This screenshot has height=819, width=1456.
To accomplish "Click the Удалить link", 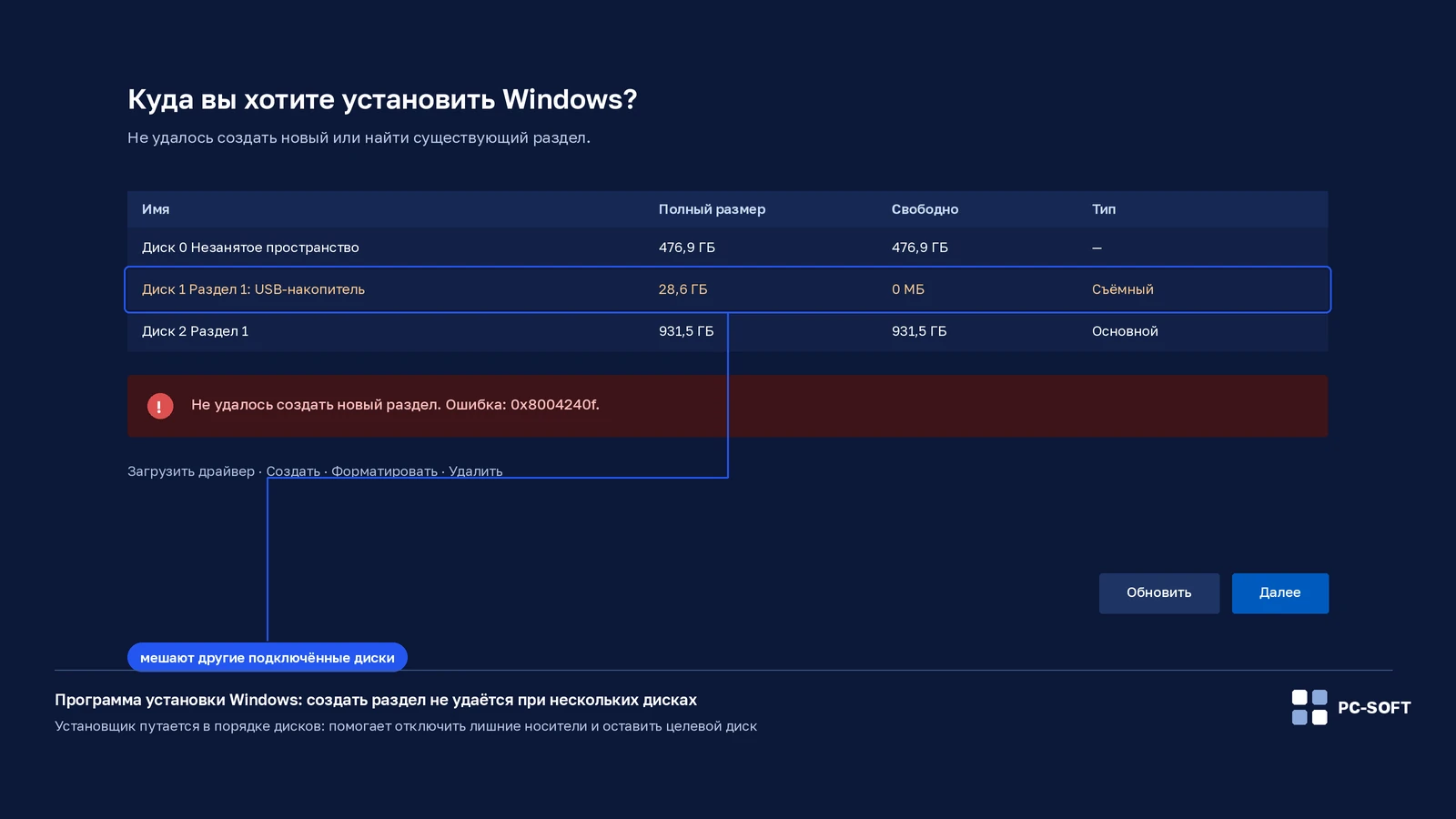I will click(475, 471).
